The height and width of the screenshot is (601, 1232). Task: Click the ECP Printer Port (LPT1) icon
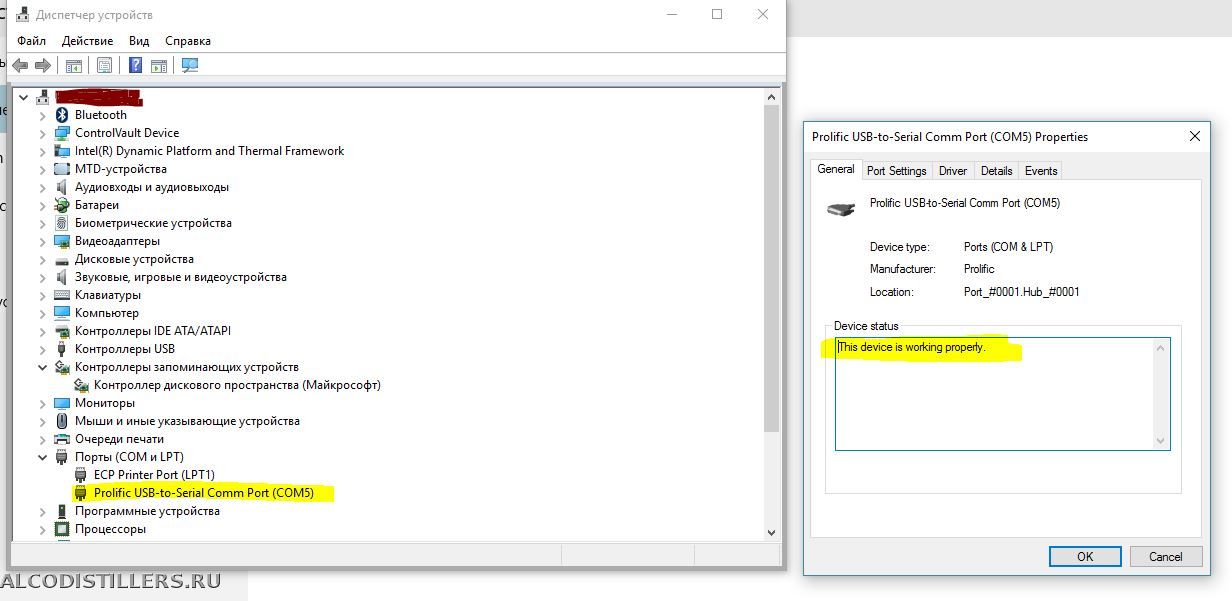tap(81, 475)
